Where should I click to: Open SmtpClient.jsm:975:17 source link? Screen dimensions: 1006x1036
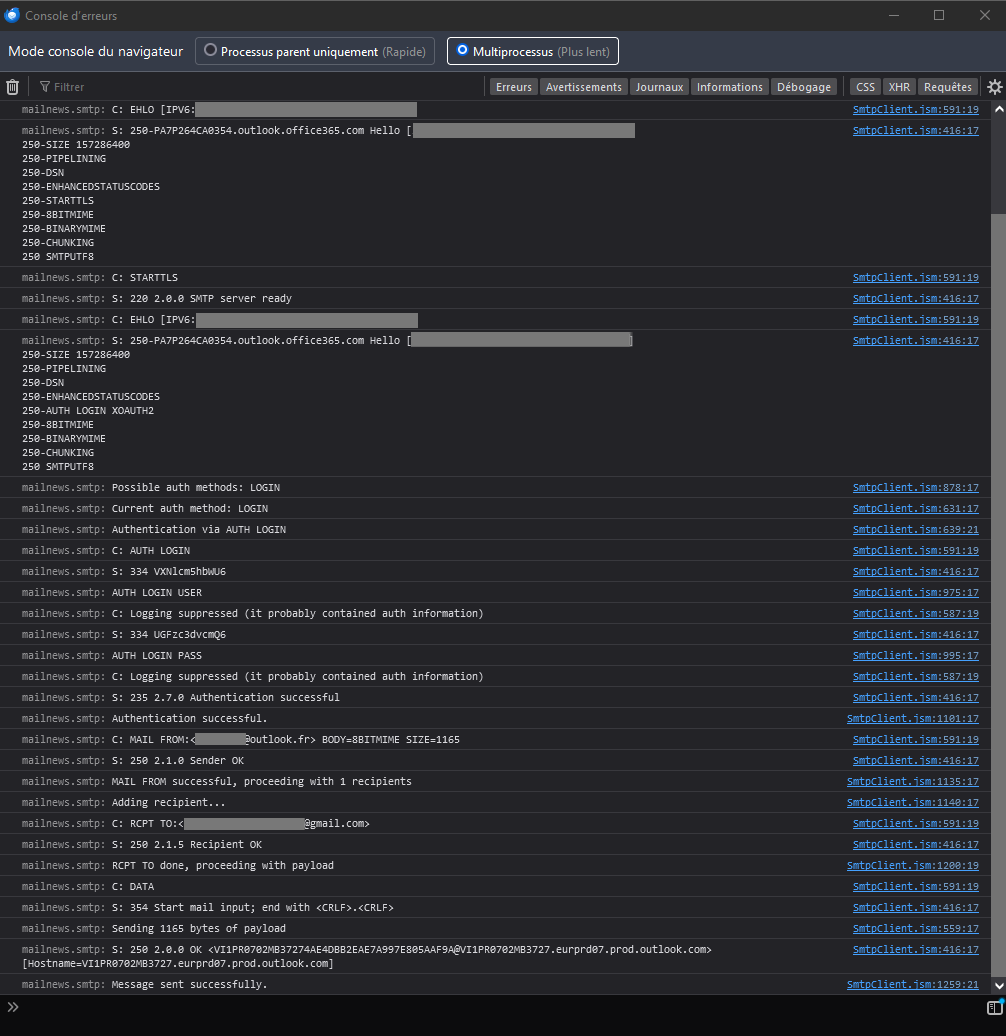(x=916, y=593)
